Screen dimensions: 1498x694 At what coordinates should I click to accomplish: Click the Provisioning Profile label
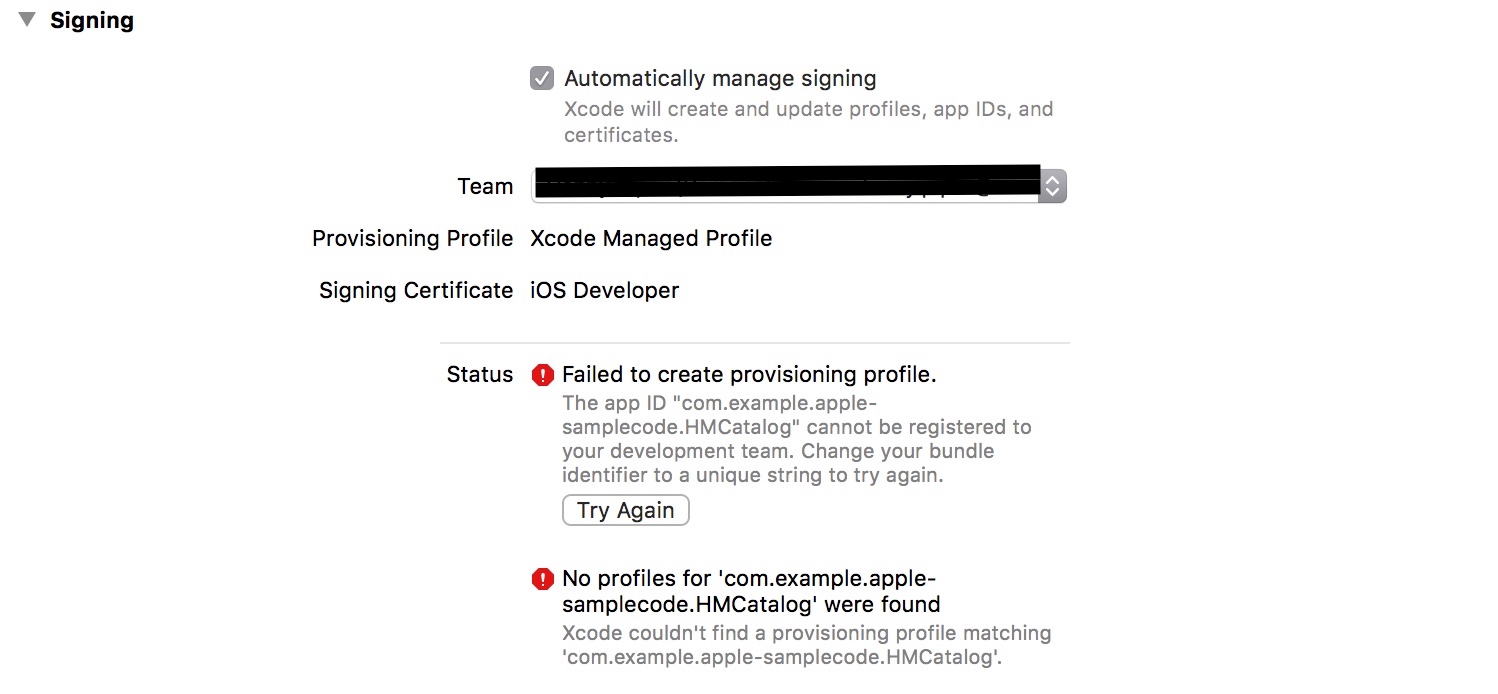(412, 238)
